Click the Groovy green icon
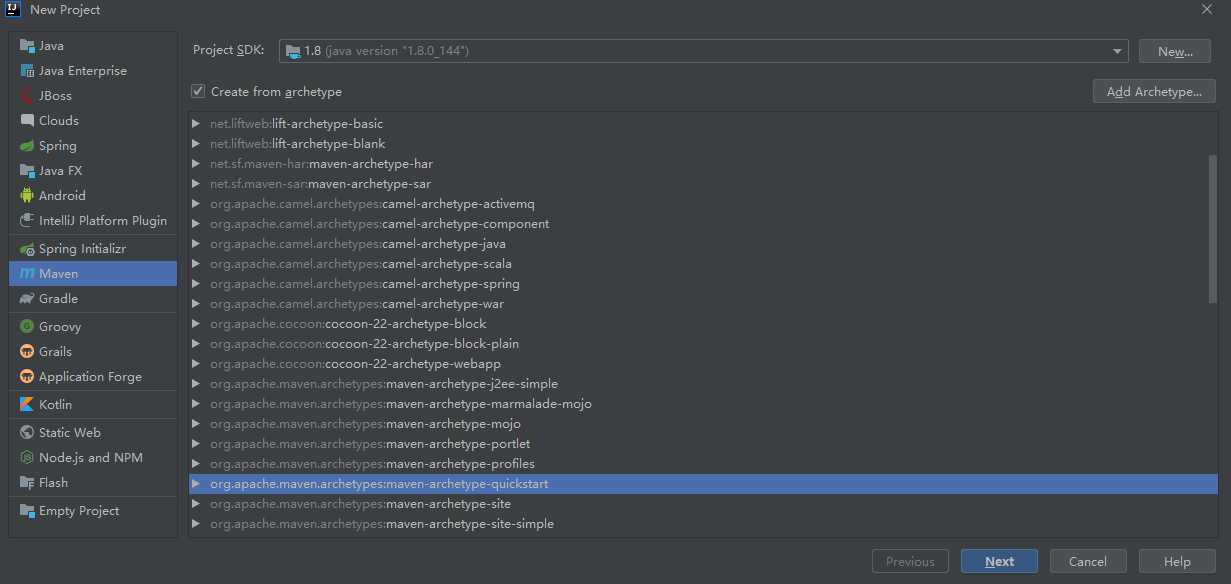This screenshot has width=1231, height=584. (27, 327)
